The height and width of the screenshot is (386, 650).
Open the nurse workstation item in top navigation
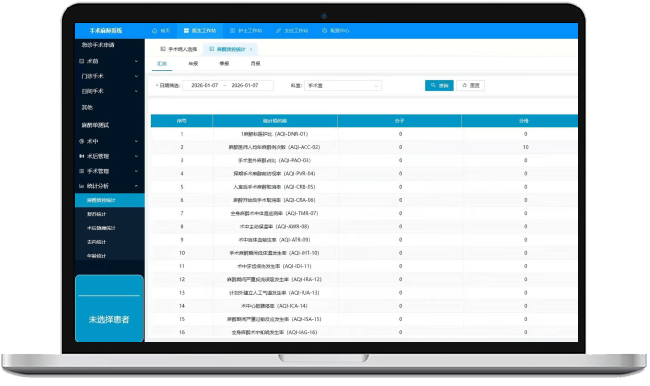point(246,31)
